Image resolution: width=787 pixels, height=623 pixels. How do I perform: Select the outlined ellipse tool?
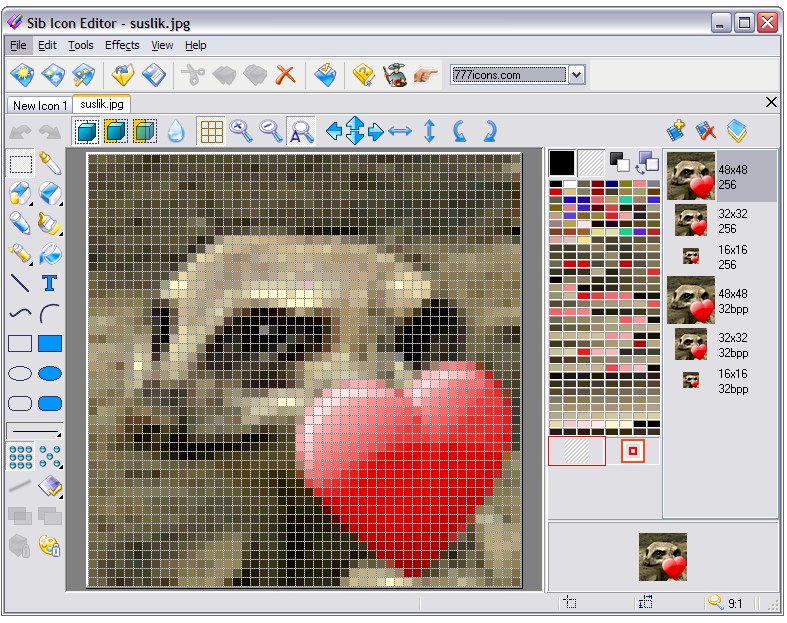[21, 373]
